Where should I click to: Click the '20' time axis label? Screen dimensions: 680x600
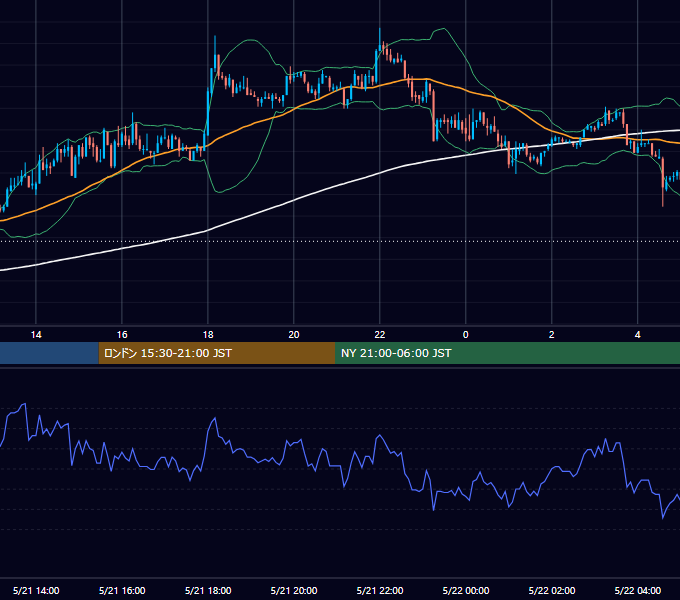[x=294, y=335]
